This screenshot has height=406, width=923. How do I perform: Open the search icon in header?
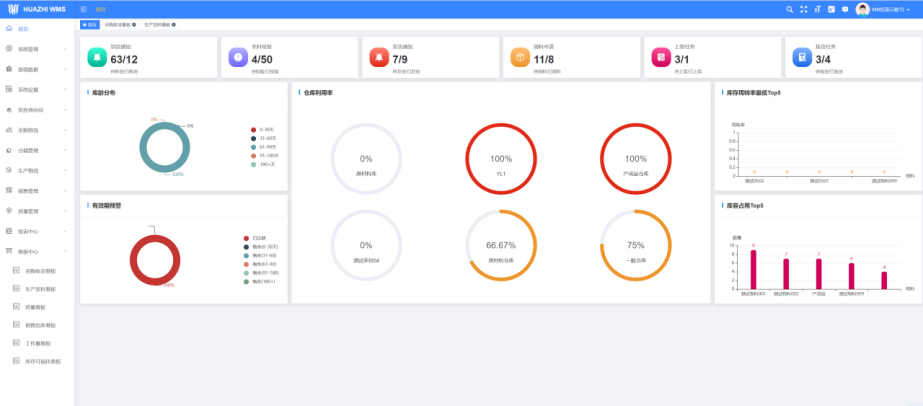pos(789,9)
